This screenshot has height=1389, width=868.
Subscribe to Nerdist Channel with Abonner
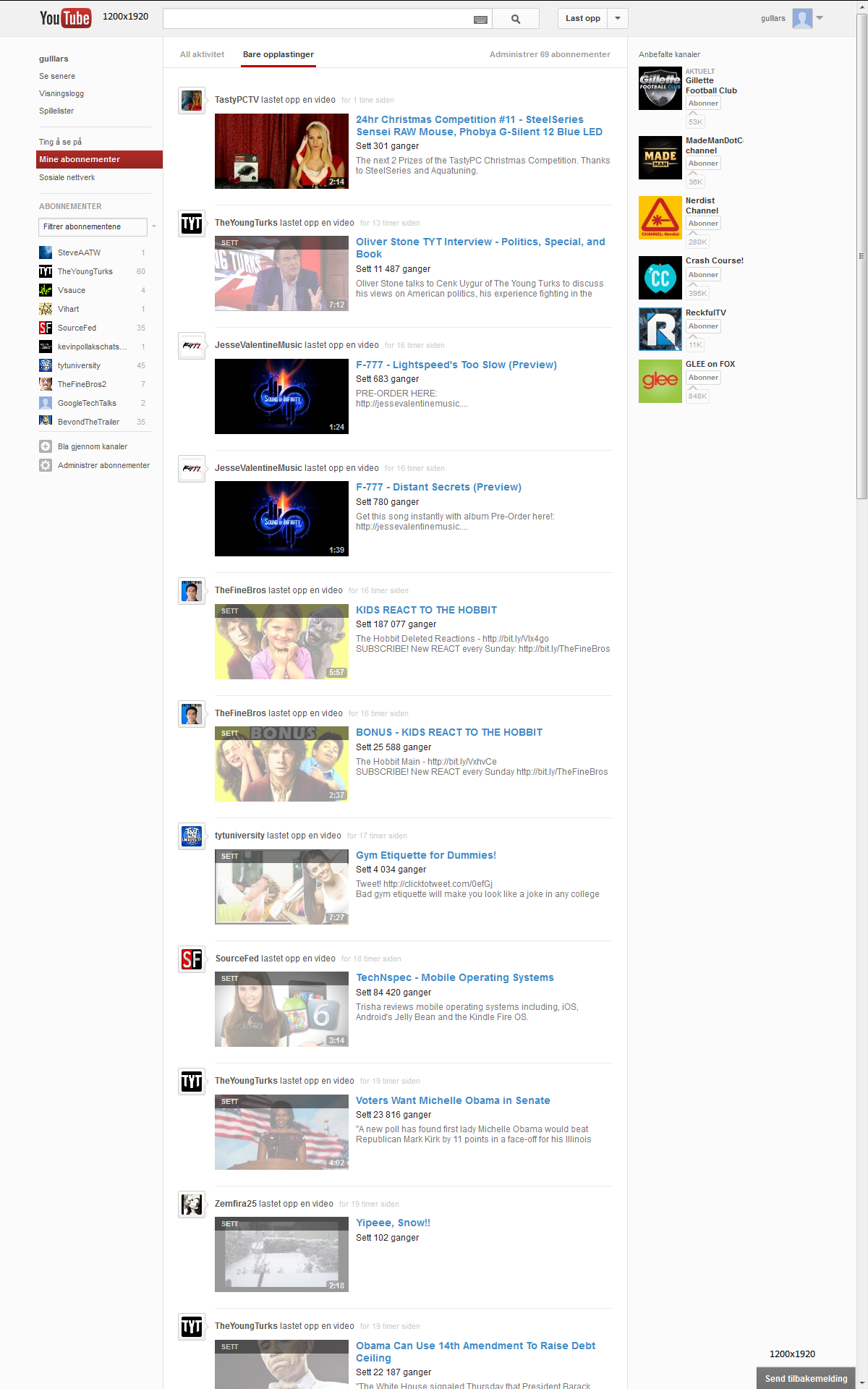[703, 224]
